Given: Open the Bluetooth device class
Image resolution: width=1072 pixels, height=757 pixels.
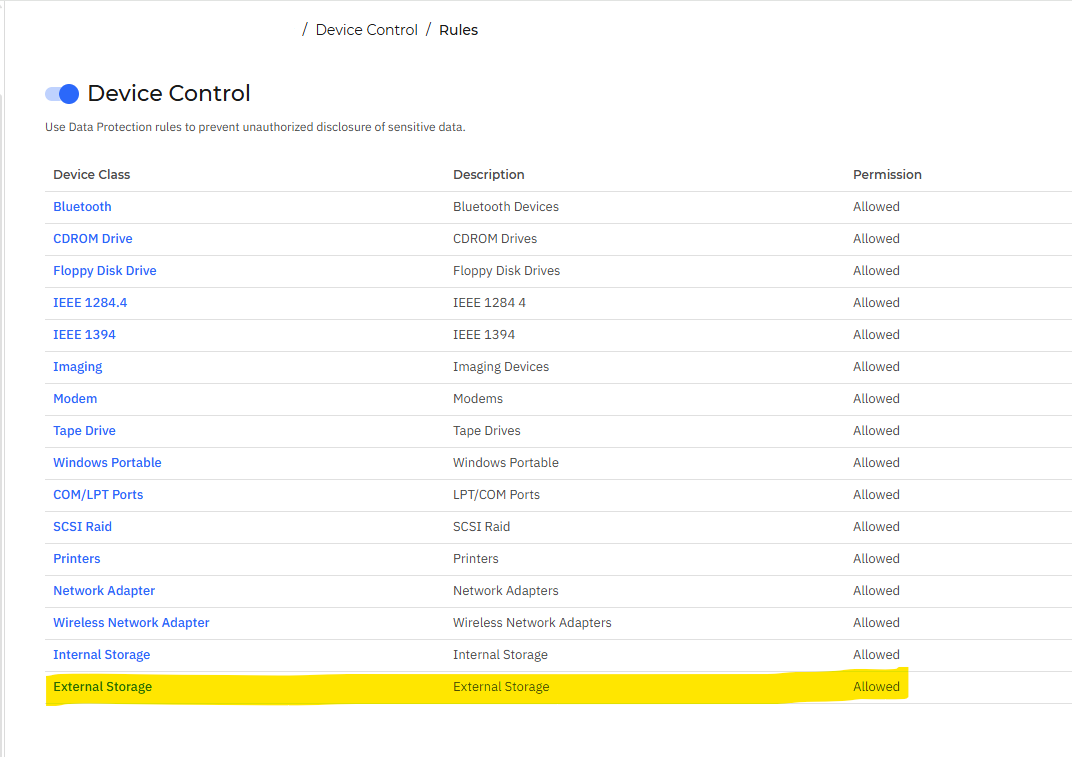Looking at the screenshot, I should (x=82, y=207).
